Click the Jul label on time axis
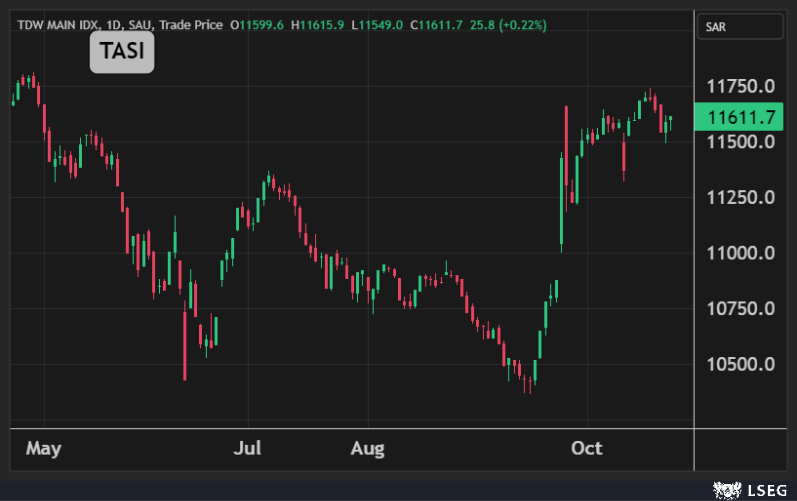The image size is (797, 501). pyautogui.click(x=246, y=448)
